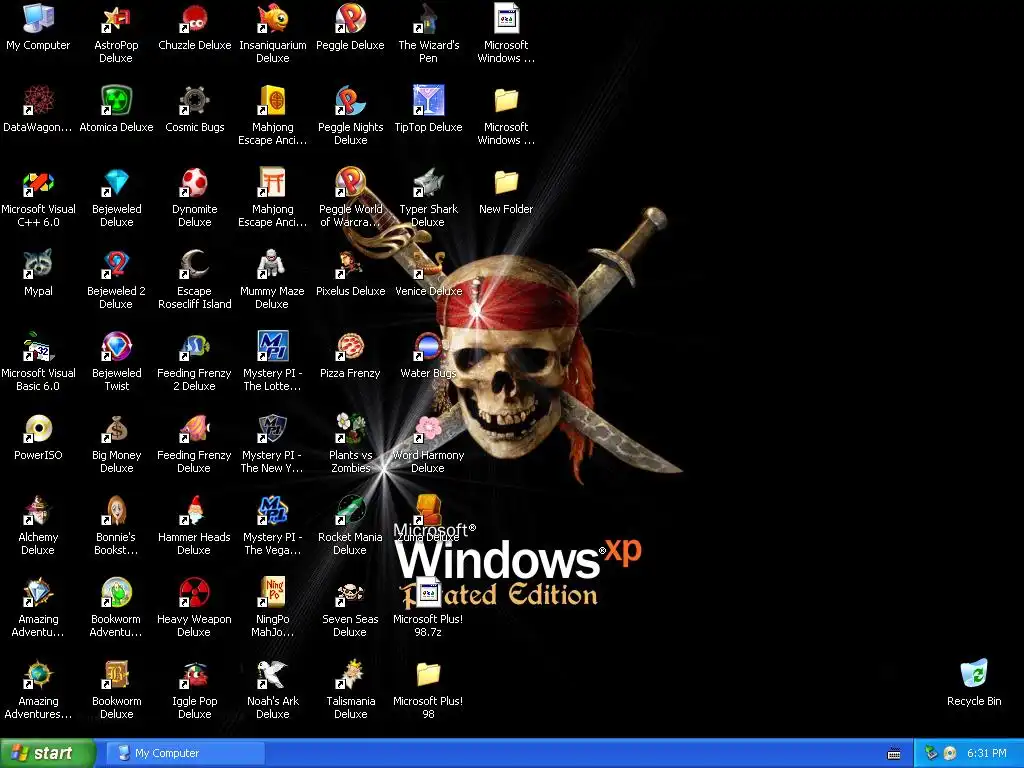Click the Cosmic Bugs gear icon
Viewport: 1024px width, 768px height.
(x=195, y=101)
